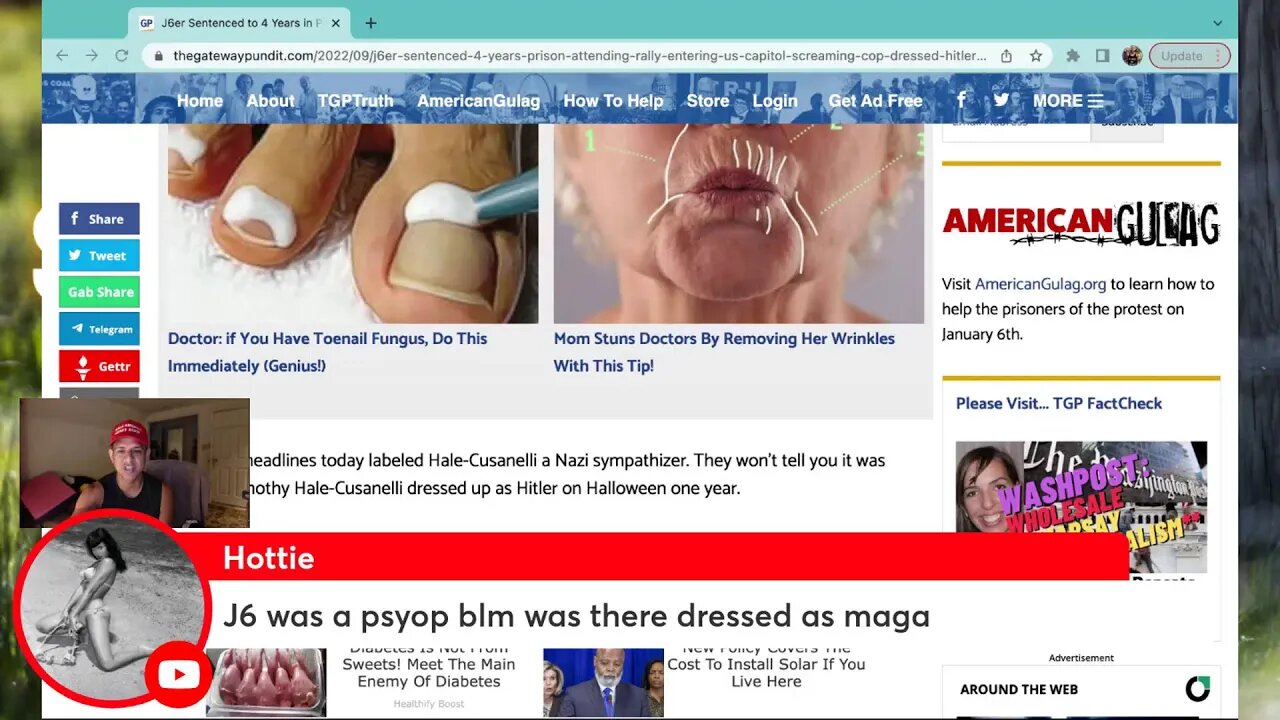The width and height of the screenshot is (1280, 720).
Task: Open AmericanGulag navigation link
Action: point(478,100)
